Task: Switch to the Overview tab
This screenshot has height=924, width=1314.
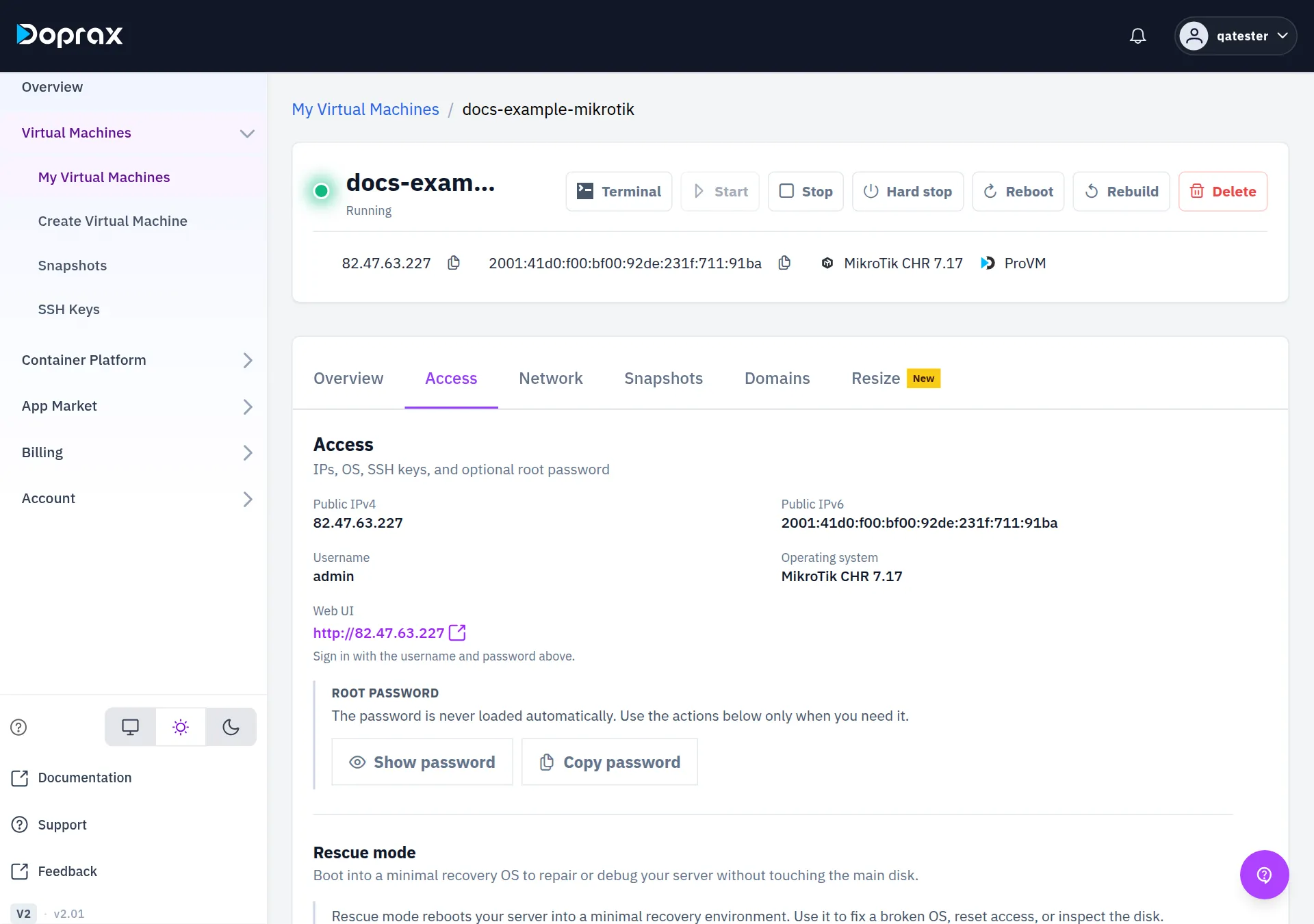Action: tap(348, 378)
